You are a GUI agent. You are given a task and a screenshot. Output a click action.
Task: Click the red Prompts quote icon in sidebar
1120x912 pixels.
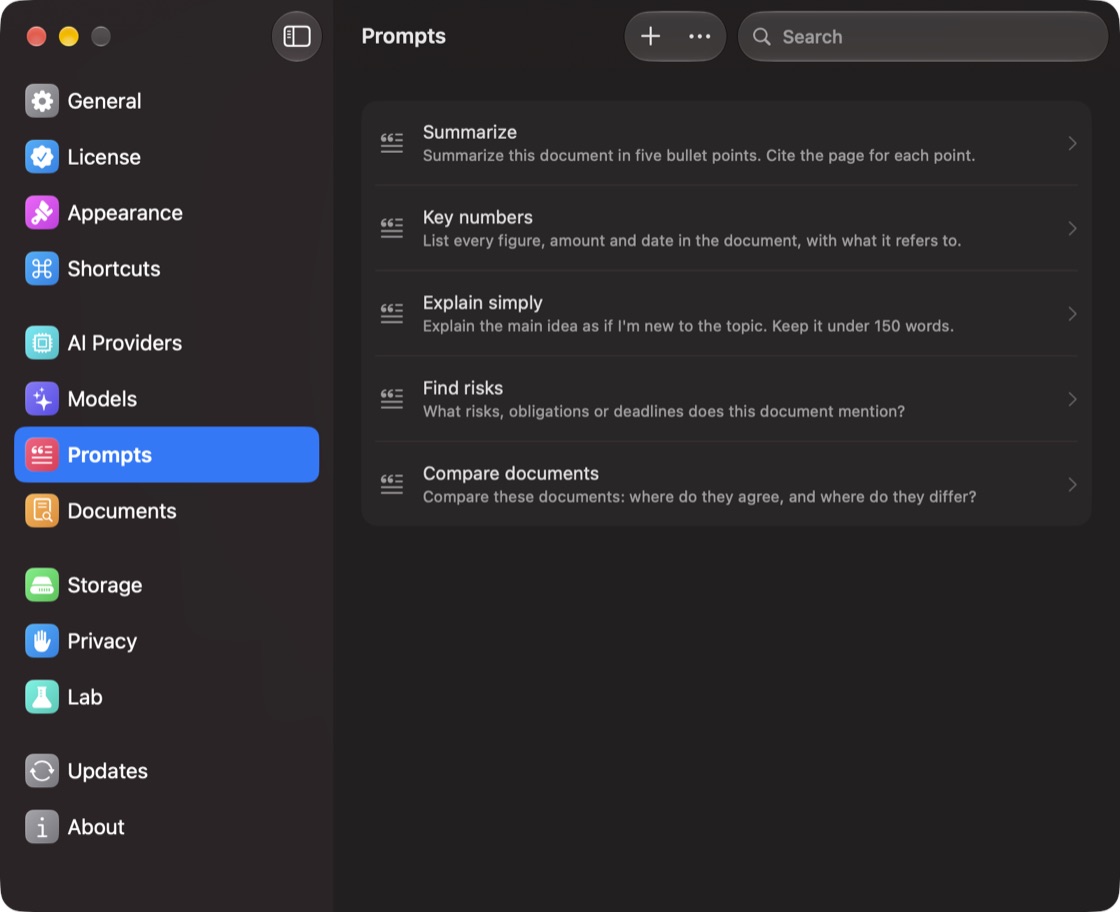41,454
